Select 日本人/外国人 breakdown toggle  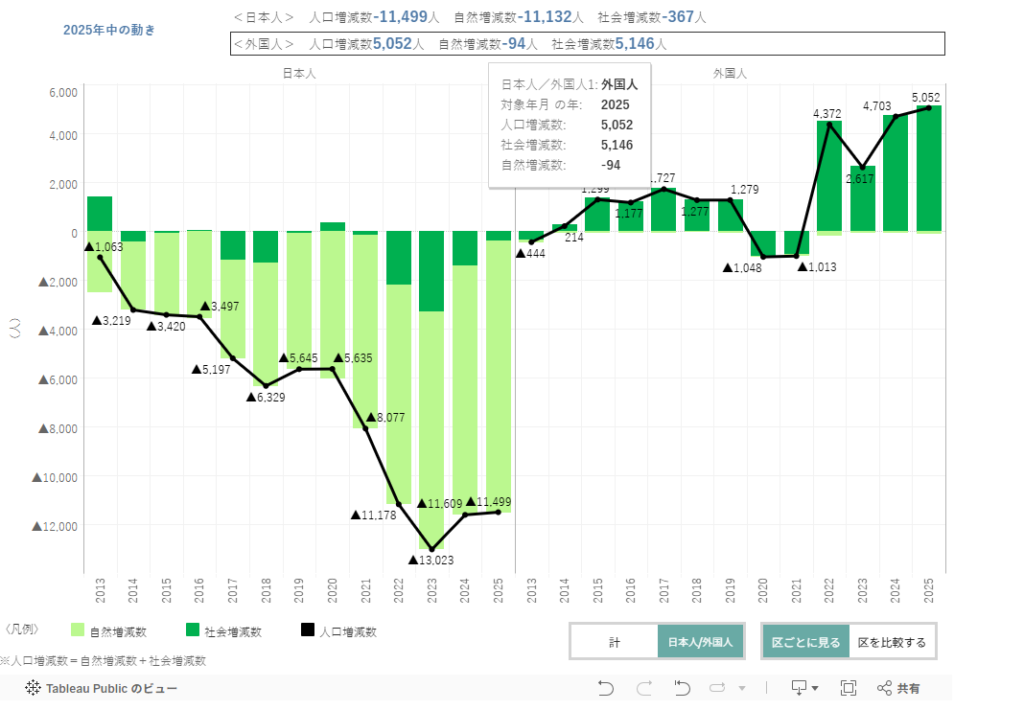tap(701, 642)
